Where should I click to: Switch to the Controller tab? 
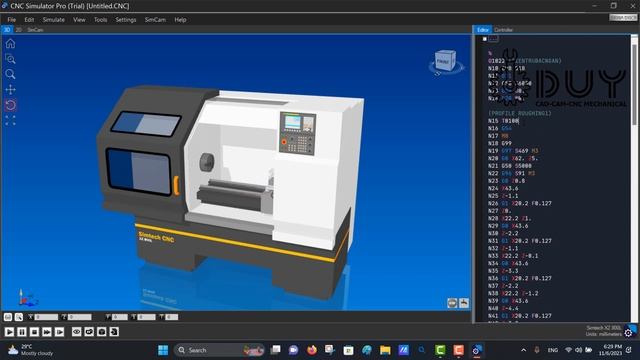coord(503,30)
